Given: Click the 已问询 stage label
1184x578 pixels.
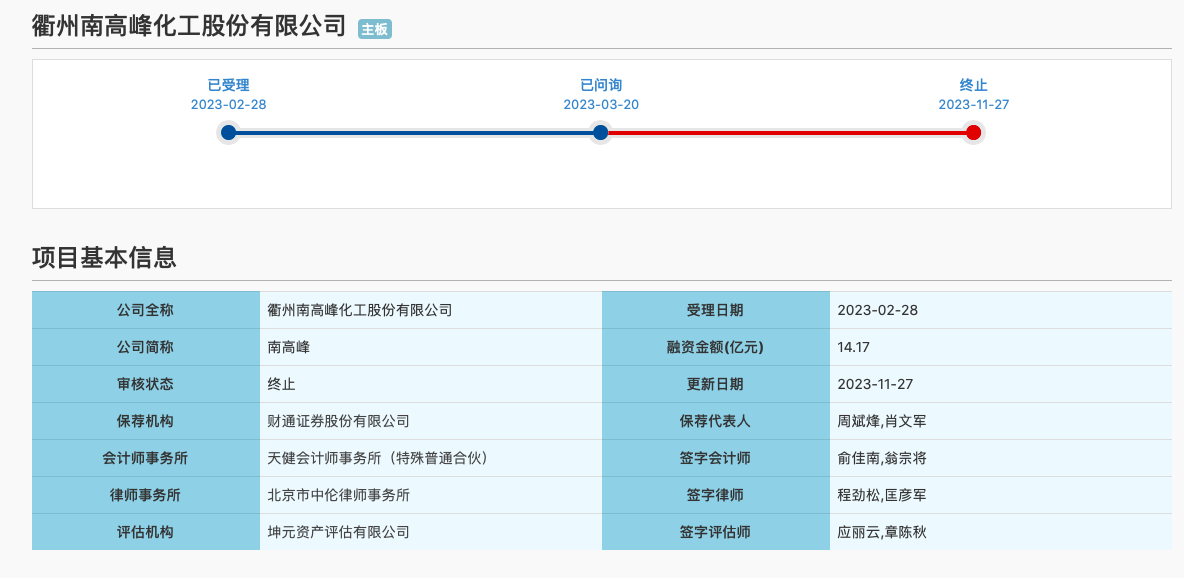Looking at the screenshot, I should 600,85.
